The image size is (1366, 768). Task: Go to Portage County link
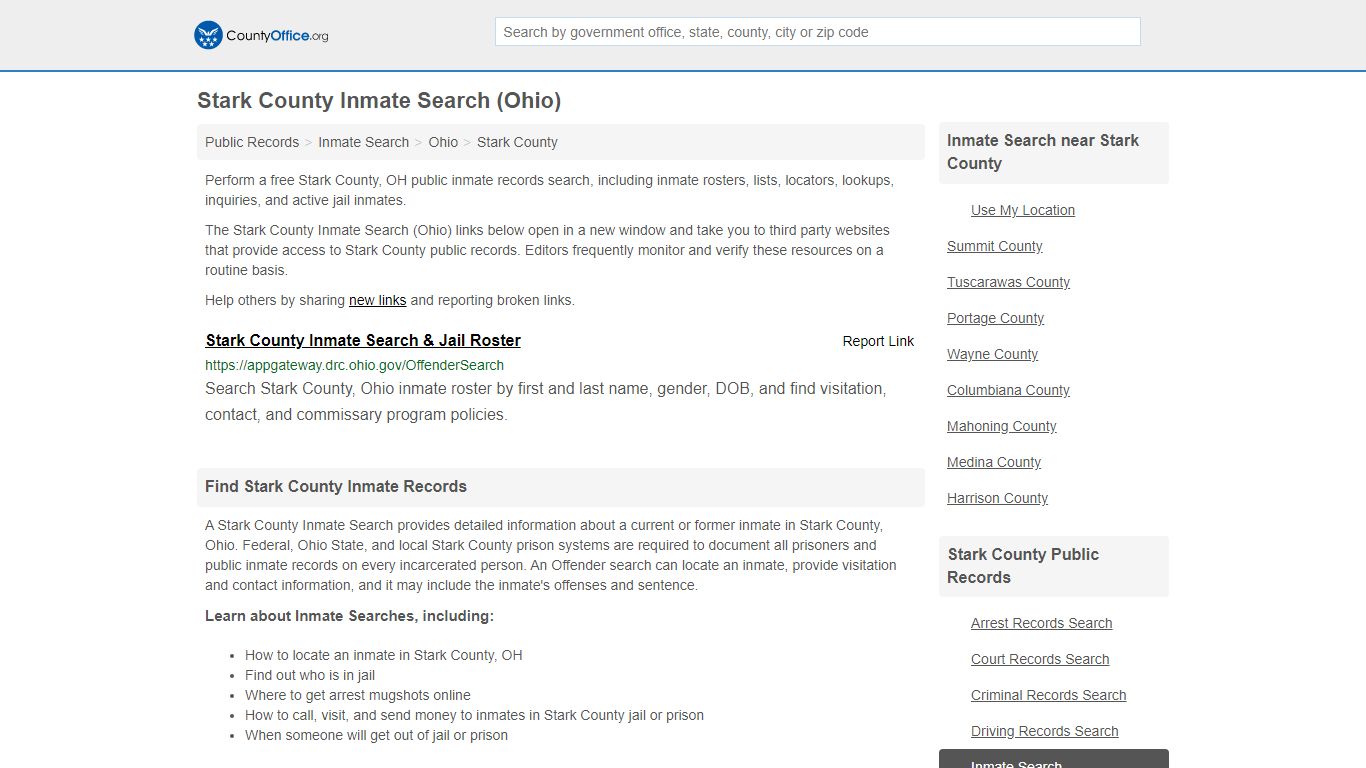point(995,318)
